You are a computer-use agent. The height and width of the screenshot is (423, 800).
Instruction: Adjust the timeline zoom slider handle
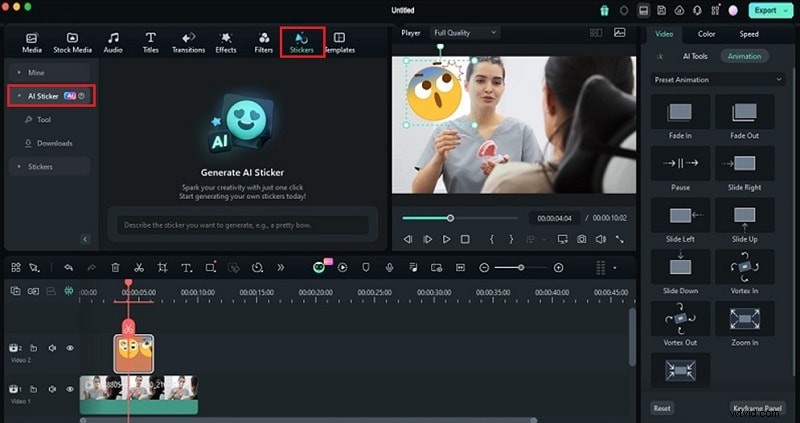[x=521, y=267]
